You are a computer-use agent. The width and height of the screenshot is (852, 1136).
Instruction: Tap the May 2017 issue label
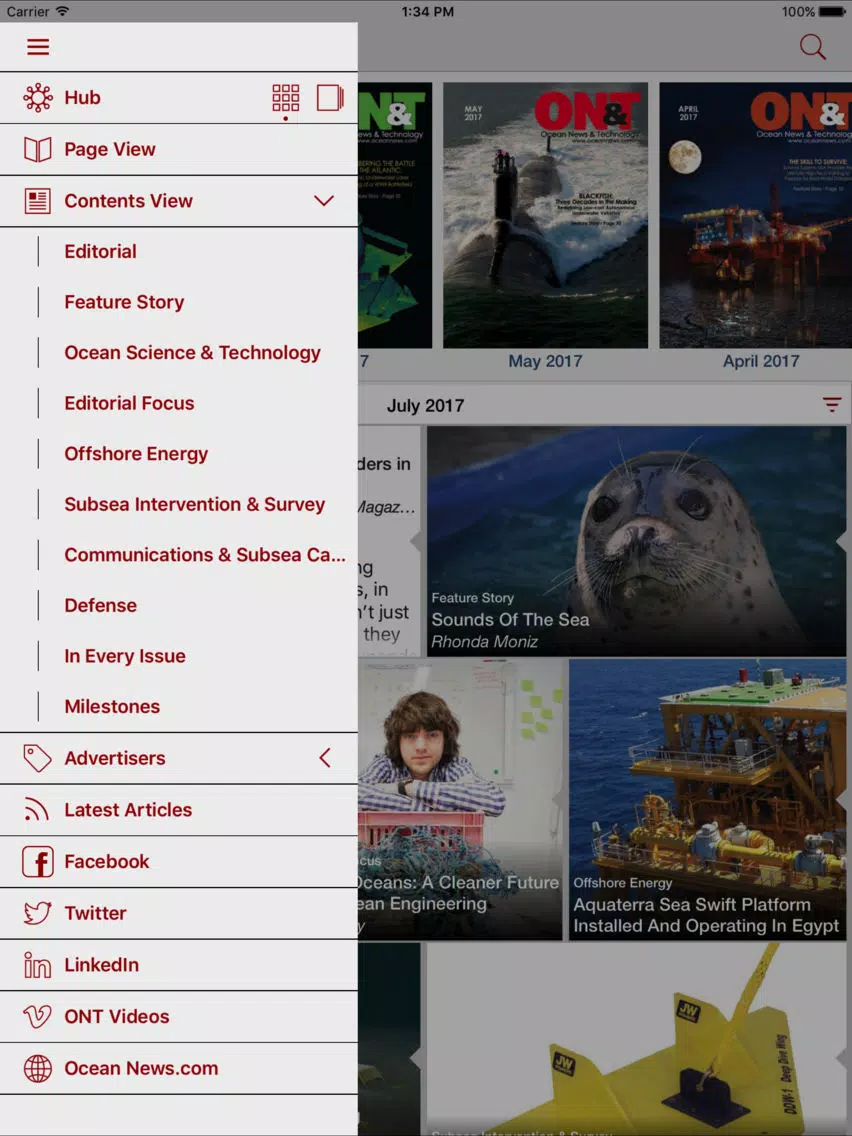tap(546, 361)
